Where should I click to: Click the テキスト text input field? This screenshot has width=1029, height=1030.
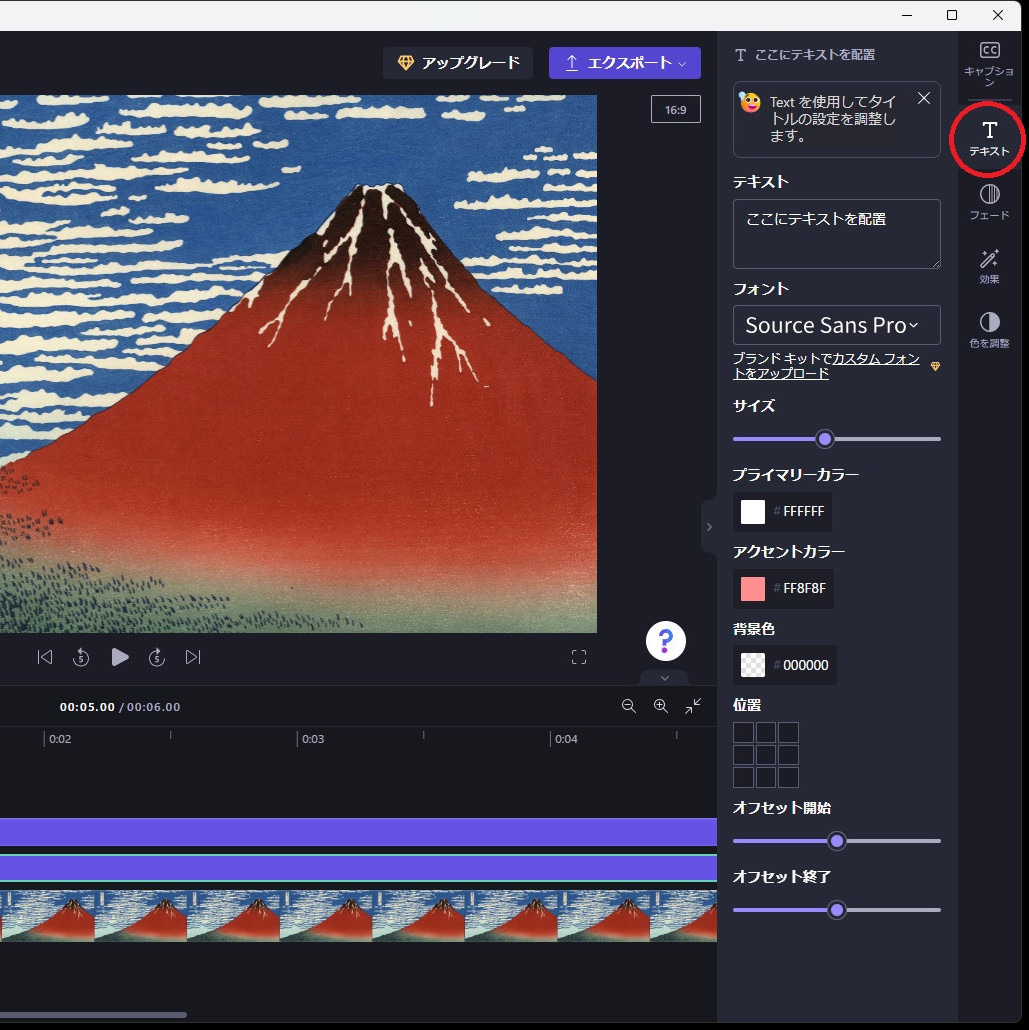(836, 234)
